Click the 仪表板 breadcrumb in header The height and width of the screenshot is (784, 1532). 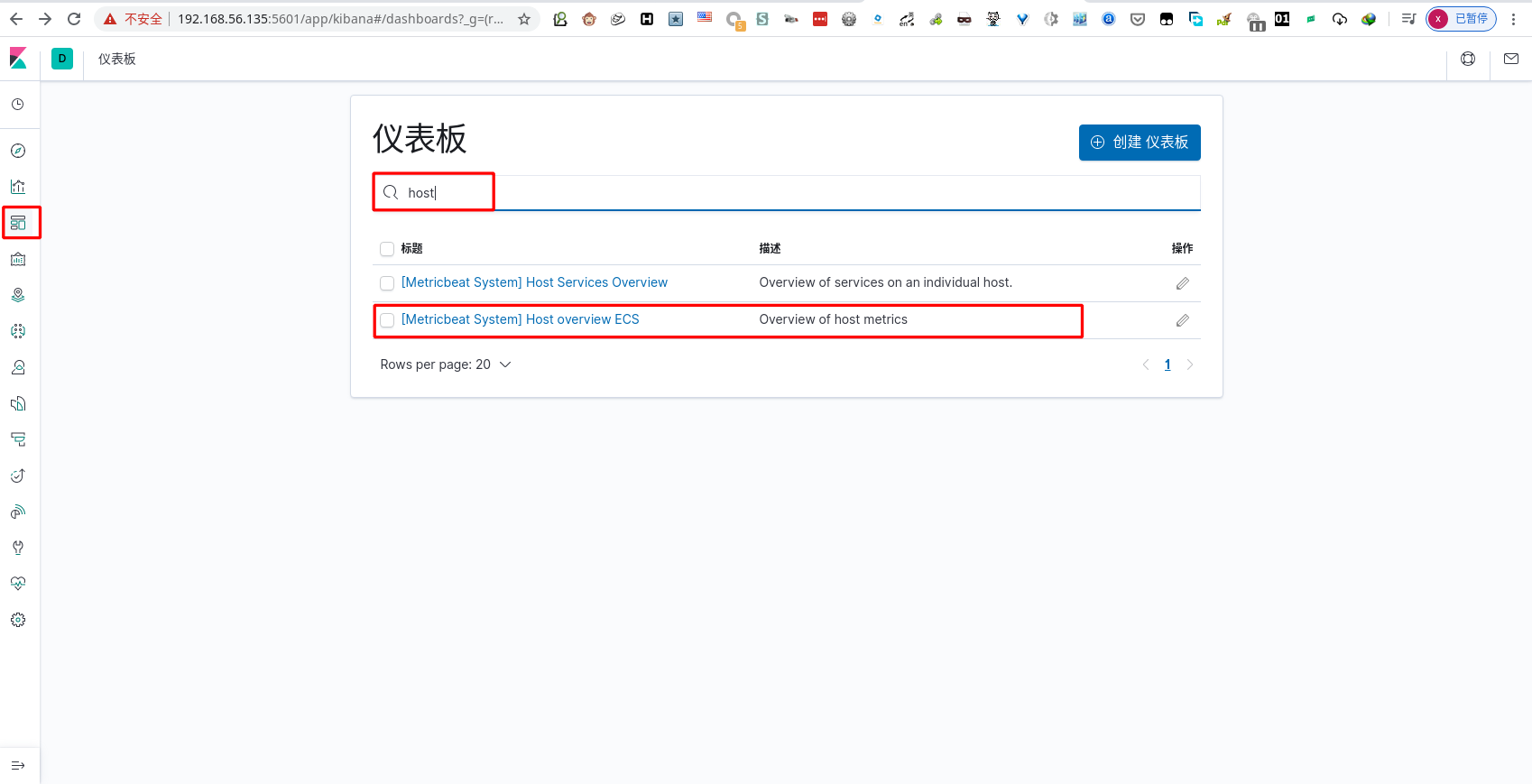coord(117,59)
